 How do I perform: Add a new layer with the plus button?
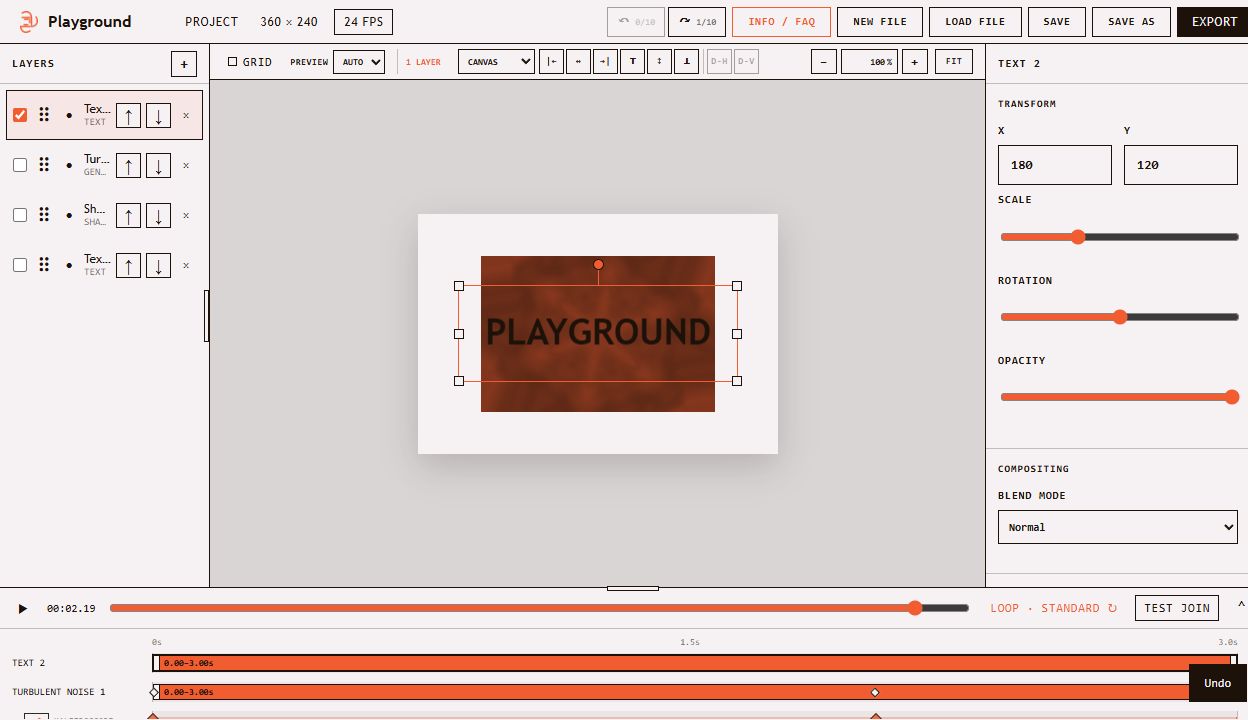pyautogui.click(x=183, y=64)
